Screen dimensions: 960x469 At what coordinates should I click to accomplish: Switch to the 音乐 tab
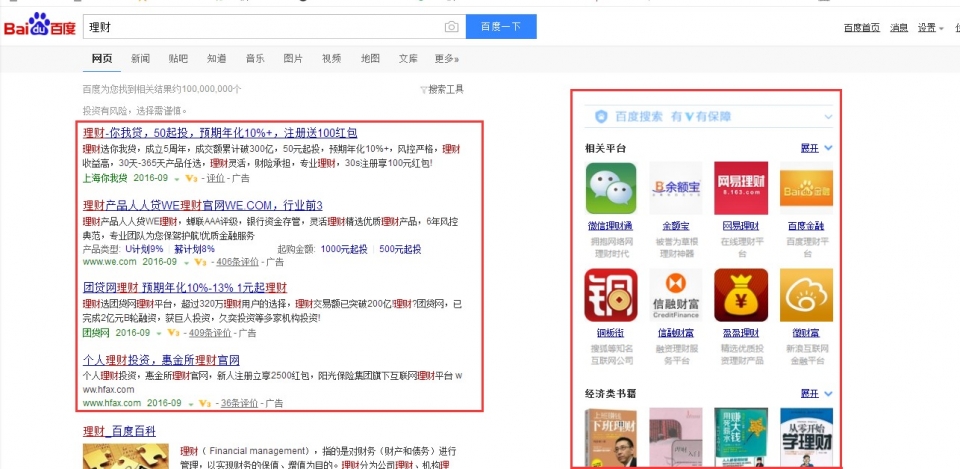(255, 59)
